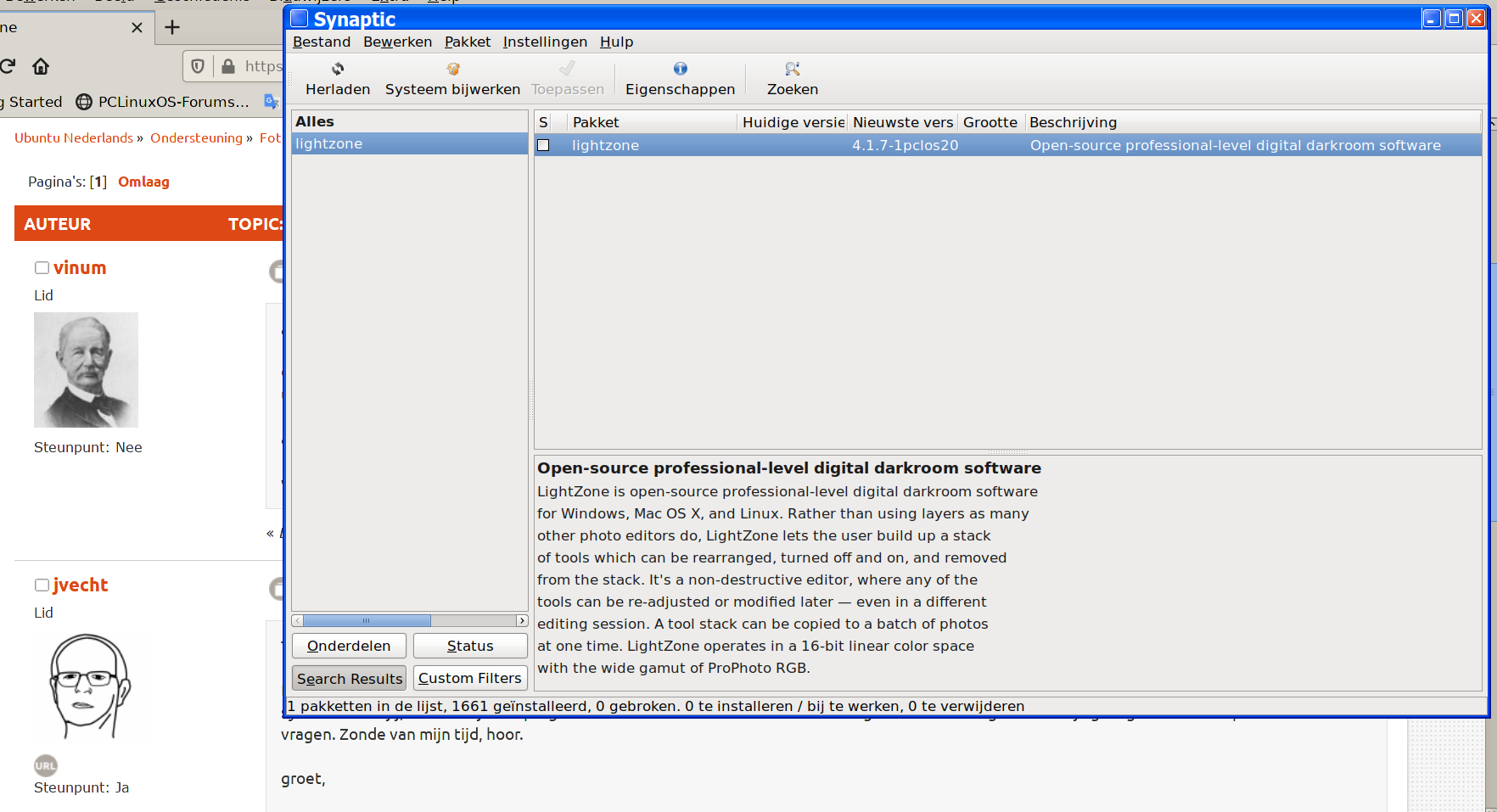Open the Bestand menu

[x=322, y=42]
